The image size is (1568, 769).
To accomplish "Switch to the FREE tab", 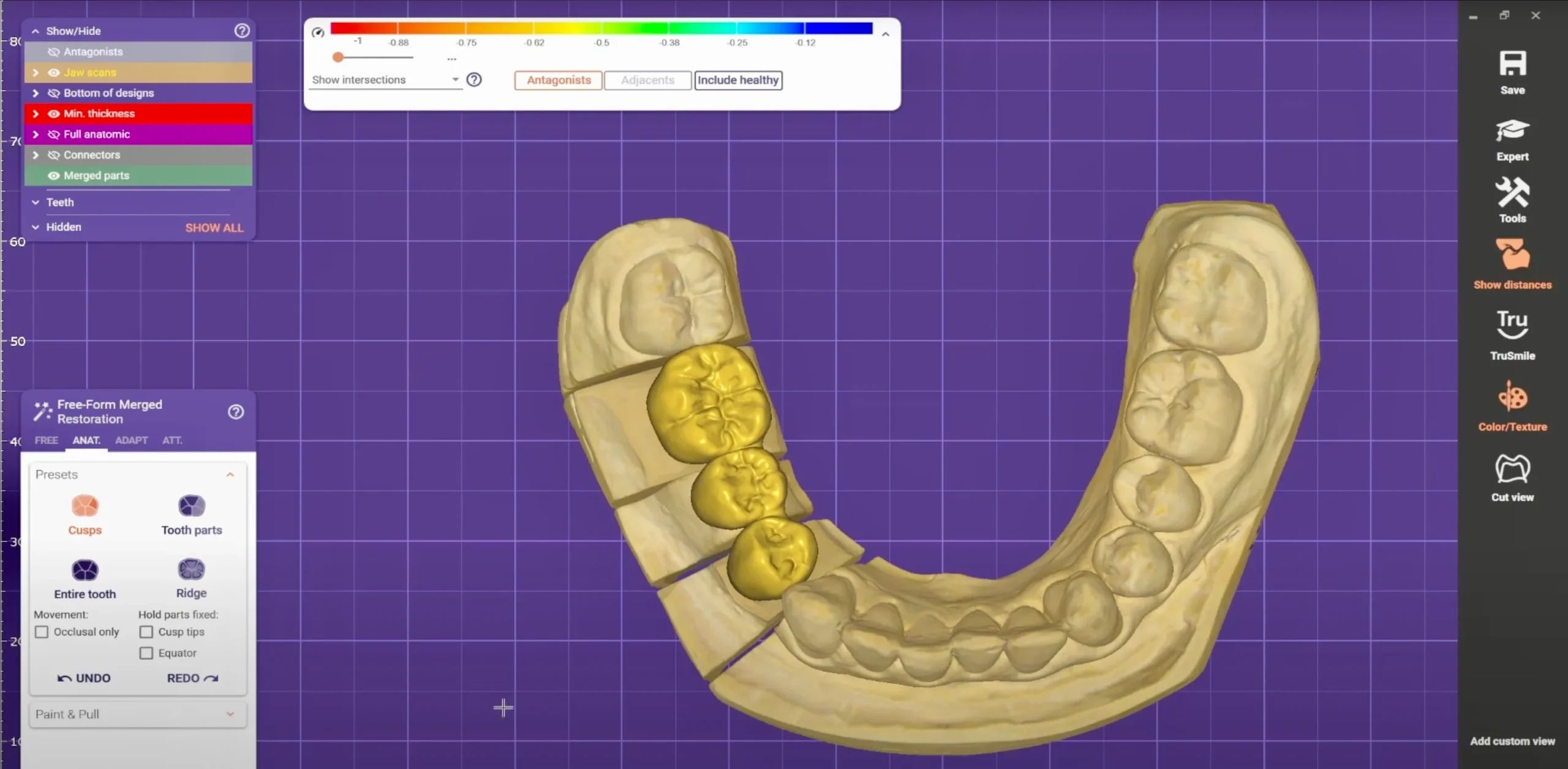I will click(x=47, y=440).
